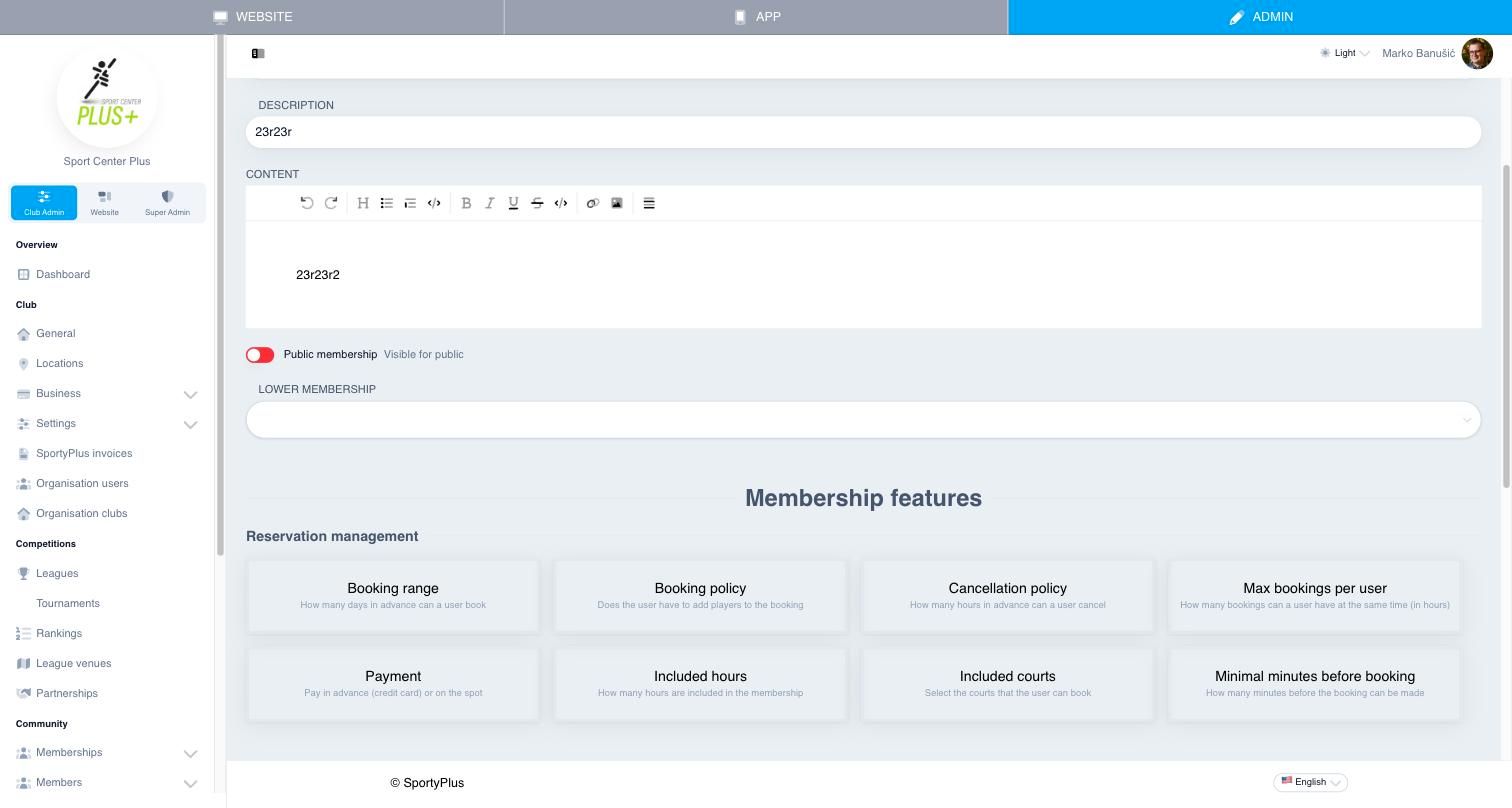The width and height of the screenshot is (1512, 808).
Task: Collapse the sidebar with the top-left panel icon
Action: 258,53
